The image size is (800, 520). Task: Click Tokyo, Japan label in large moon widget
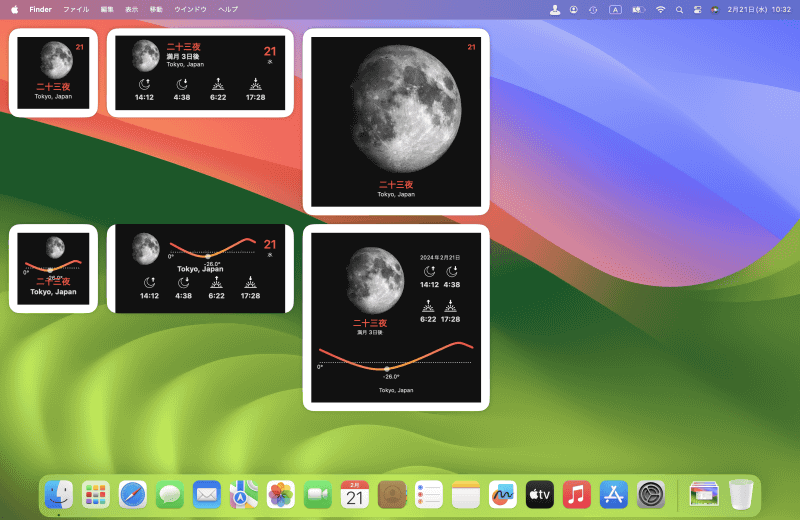(396, 194)
